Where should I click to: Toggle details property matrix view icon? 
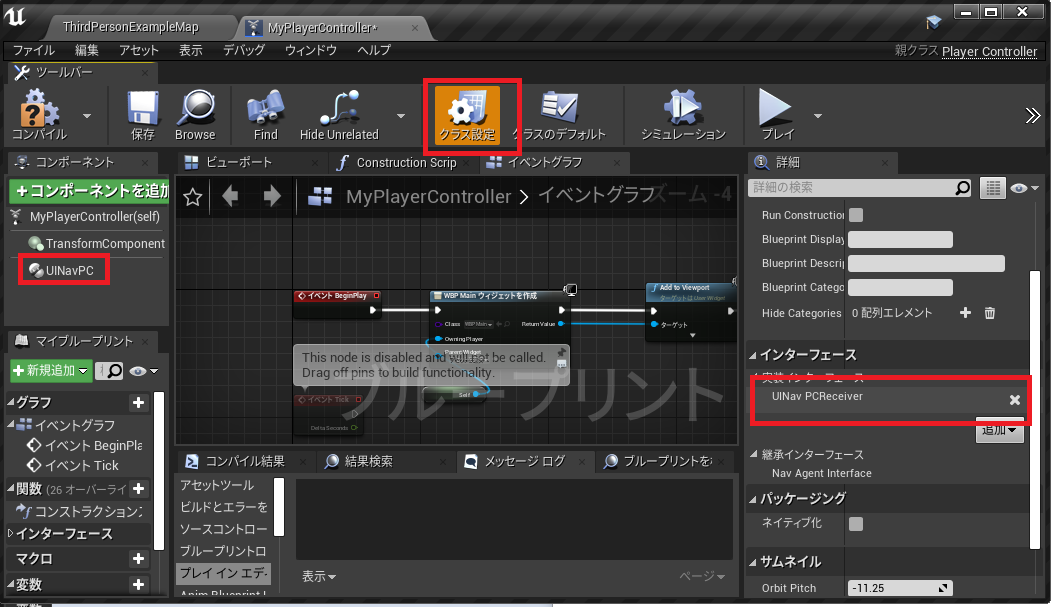coord(993,188)
